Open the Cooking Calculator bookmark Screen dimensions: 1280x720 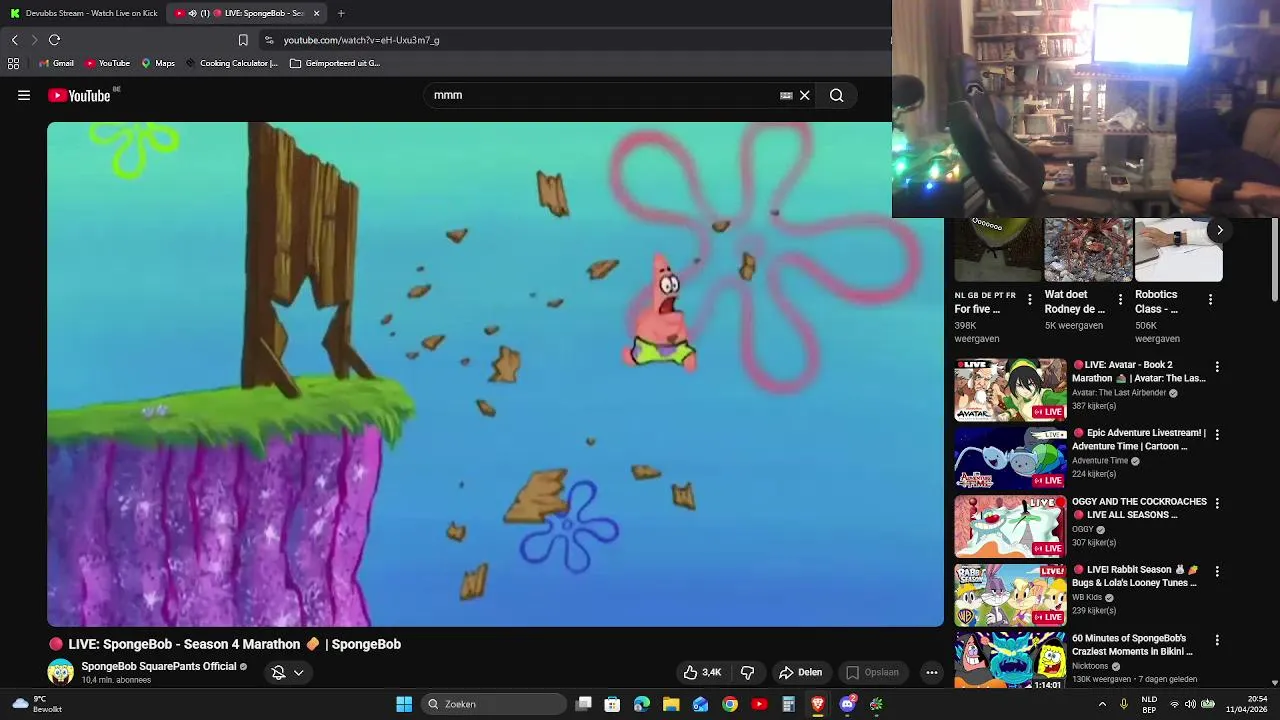click(231, 63)
